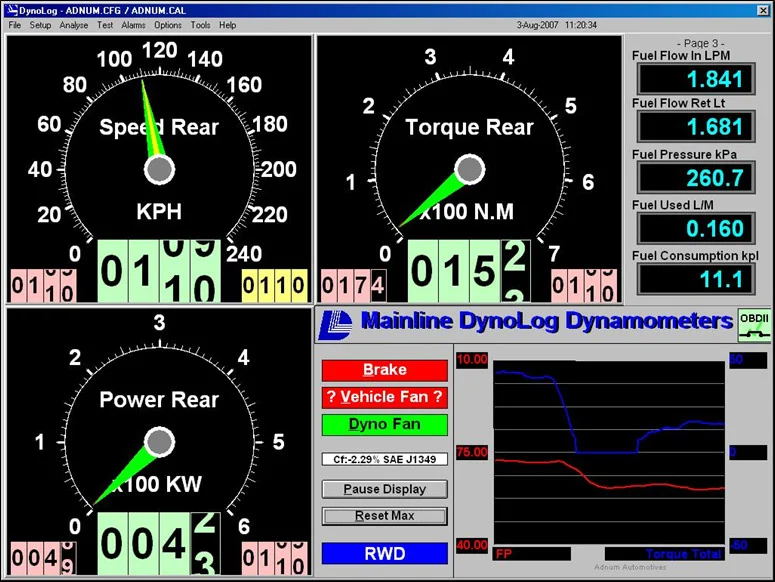Open the Help menu

coord(227,25)
